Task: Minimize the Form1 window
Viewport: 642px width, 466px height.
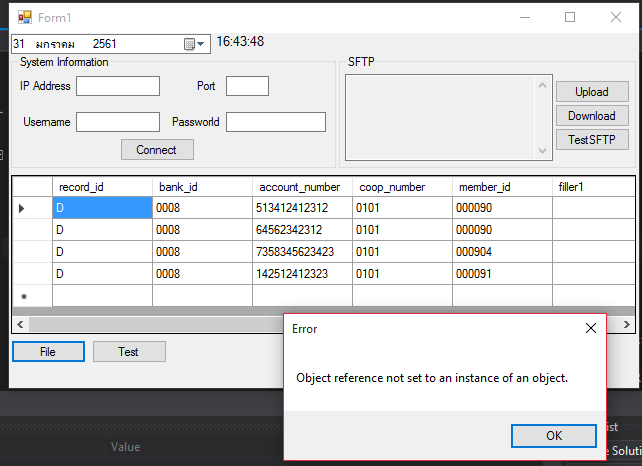Action: pos(525,17)
